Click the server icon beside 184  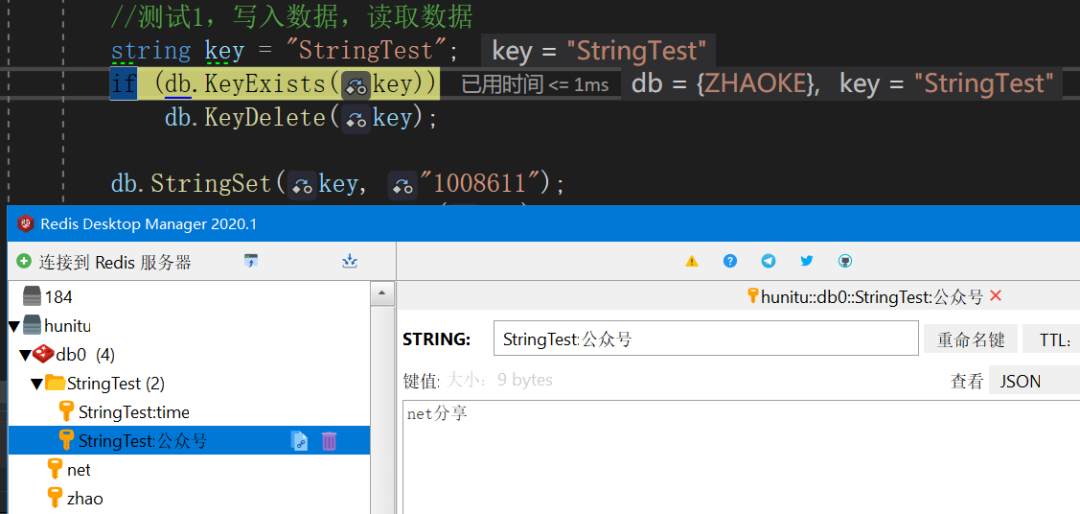coord(32,297)
